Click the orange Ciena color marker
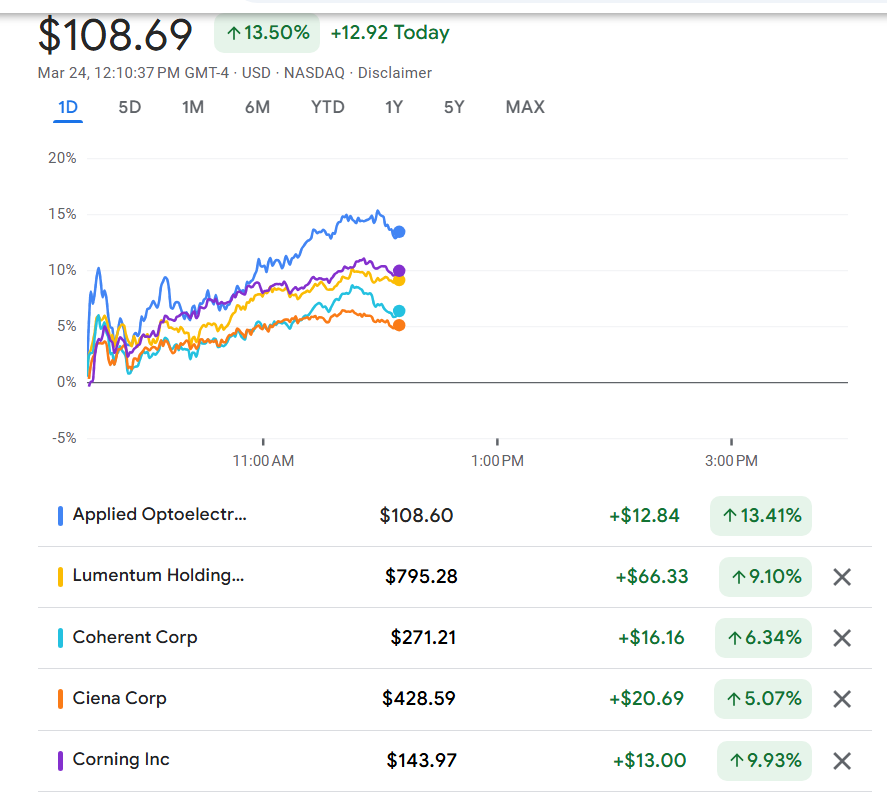887x802 pixels. pos(61,699)
